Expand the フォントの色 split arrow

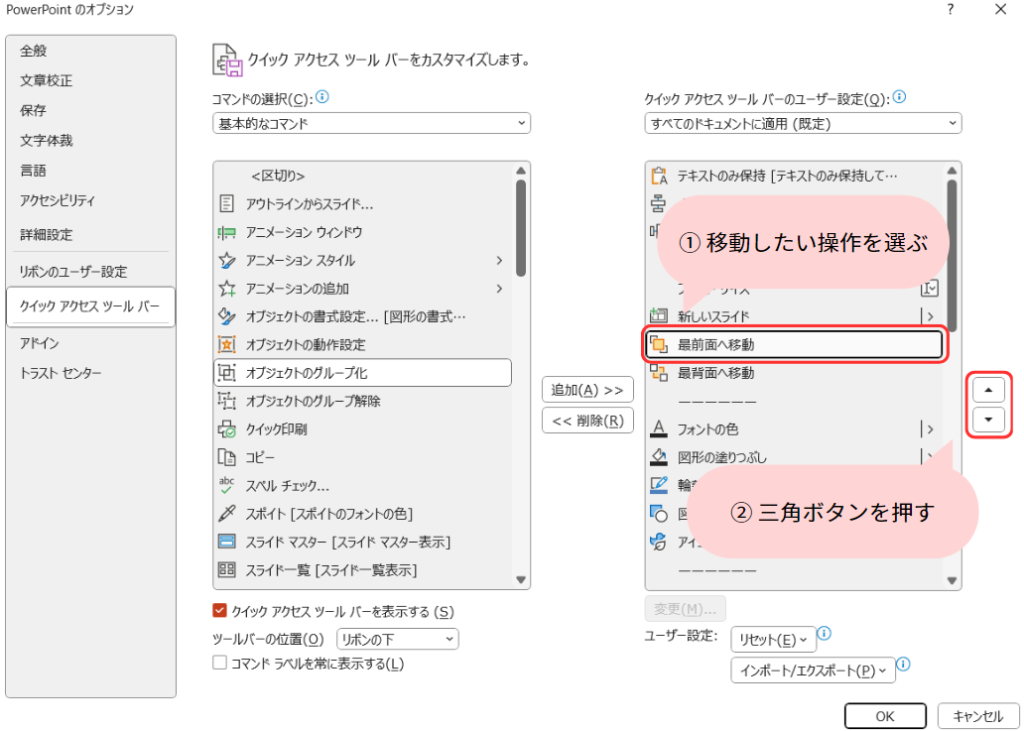929,429
